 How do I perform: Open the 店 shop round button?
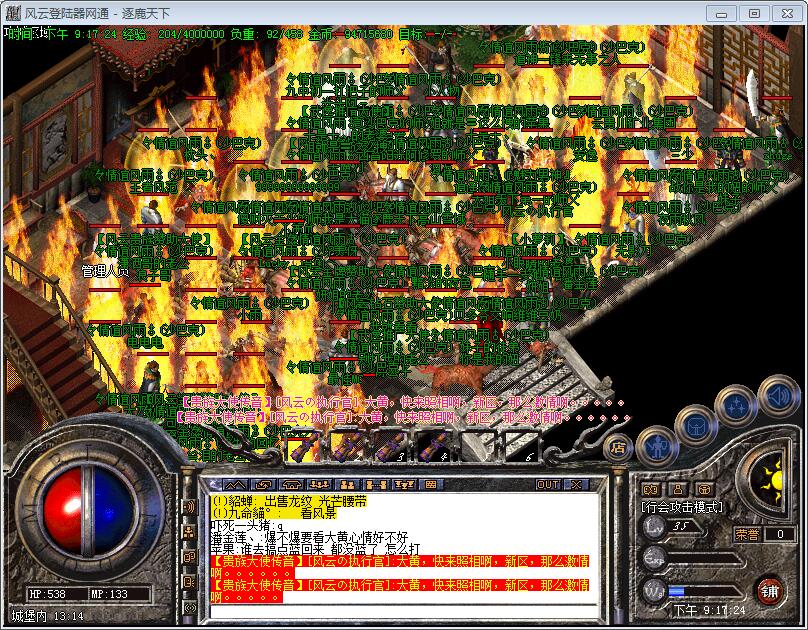[618, 447]
